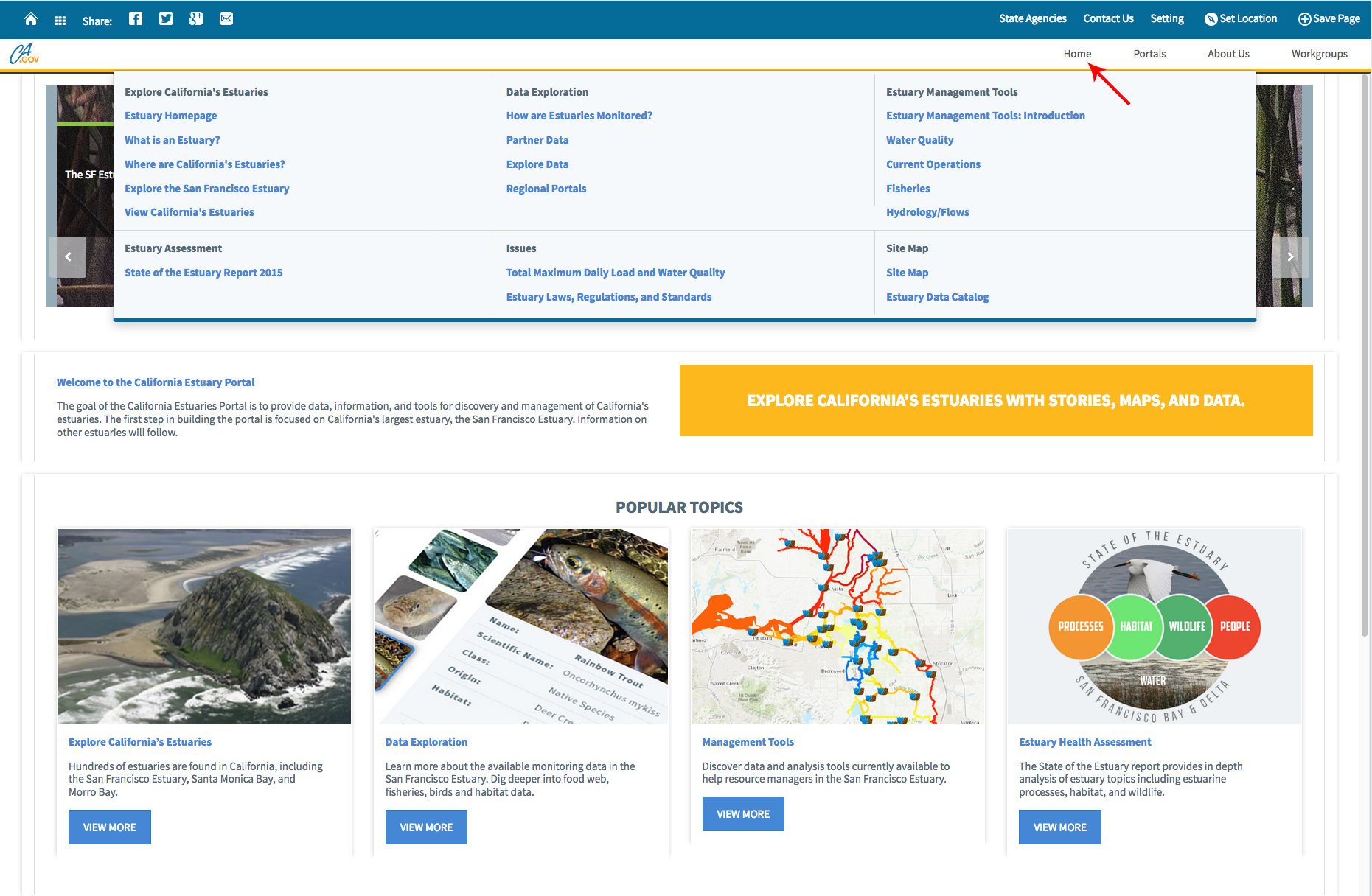Select Workgroups in navigation bar
The image size is (1372, 896).
point(1319,54)
